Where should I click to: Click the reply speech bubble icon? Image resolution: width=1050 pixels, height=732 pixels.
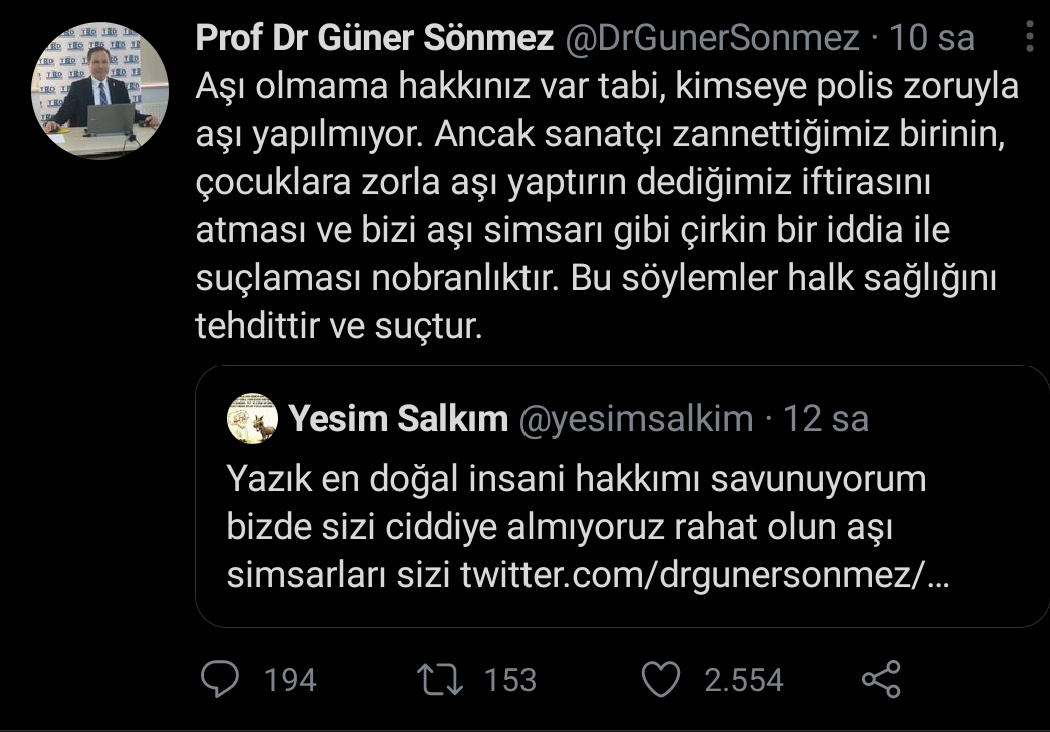pos(217,680)
